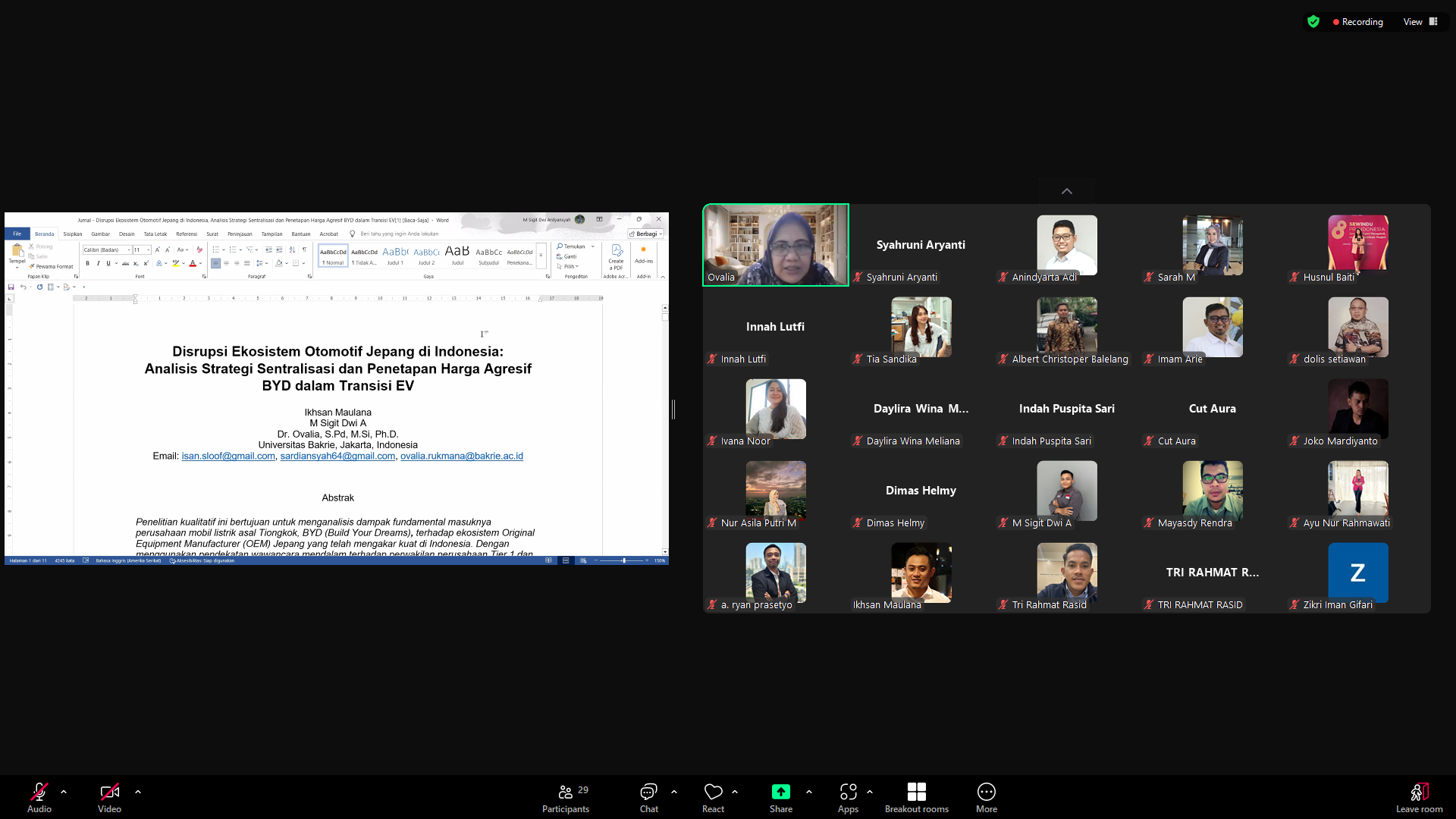Apply italic formatting in Word ribbon
Image resolution: width=1456 pixels, height=819 pixels.
click(98, 263)
